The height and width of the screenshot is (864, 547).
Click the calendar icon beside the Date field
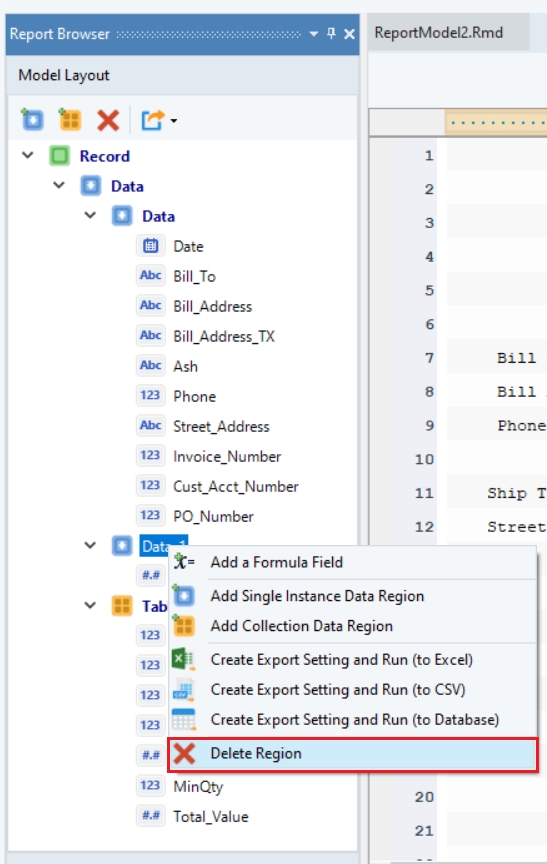(x=150, y=246)
